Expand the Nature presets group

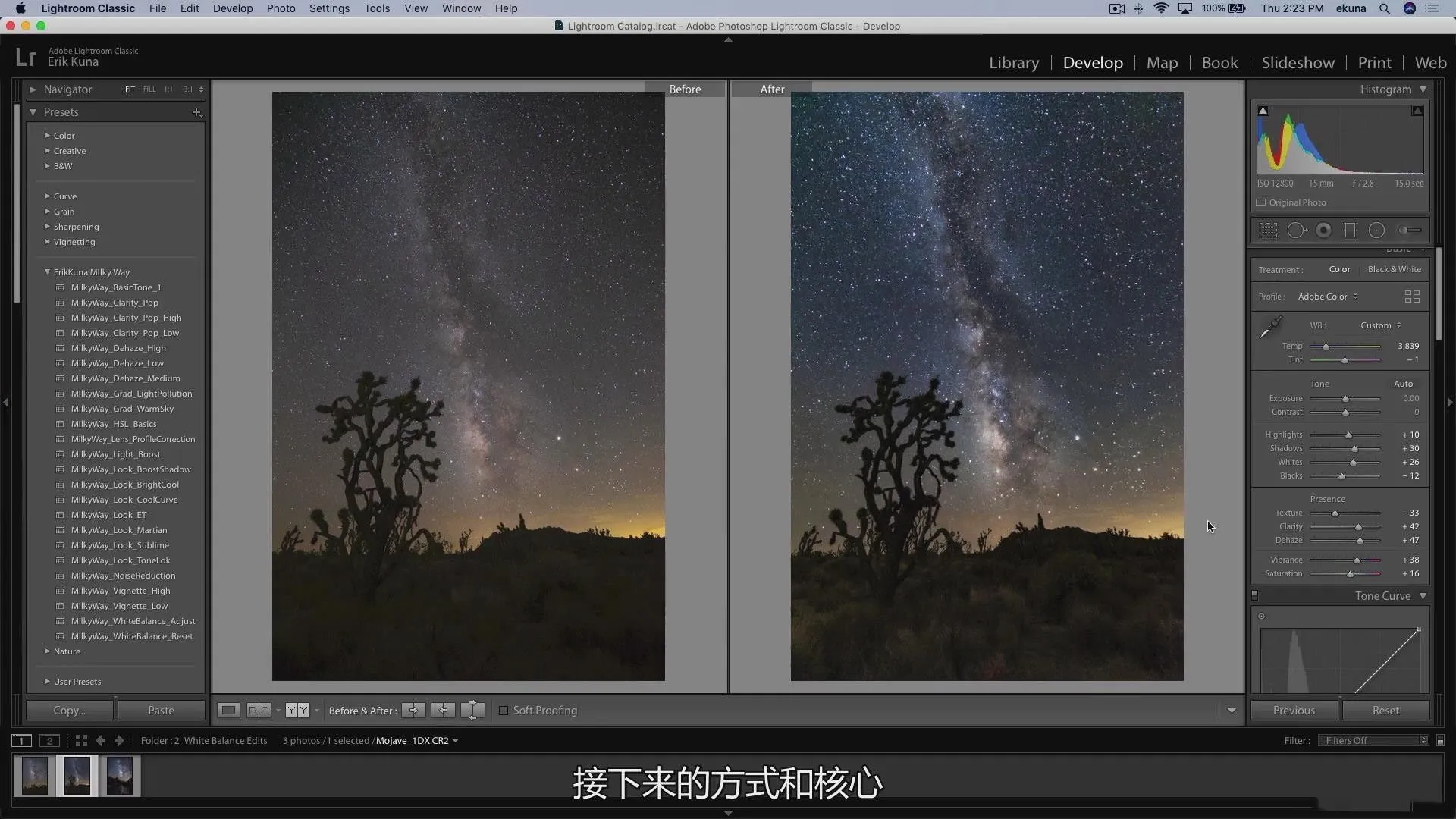[48, 651]
